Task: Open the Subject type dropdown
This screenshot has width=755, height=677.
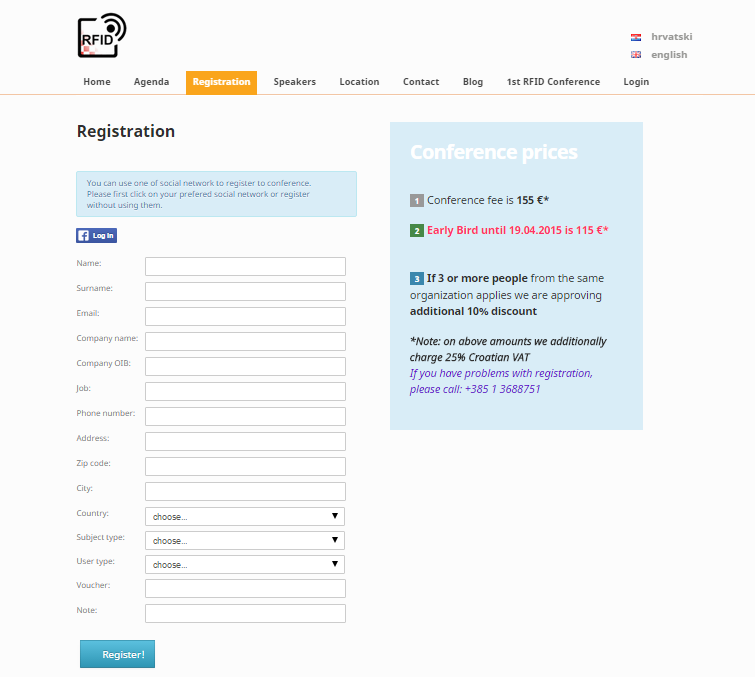Action: 245,540
